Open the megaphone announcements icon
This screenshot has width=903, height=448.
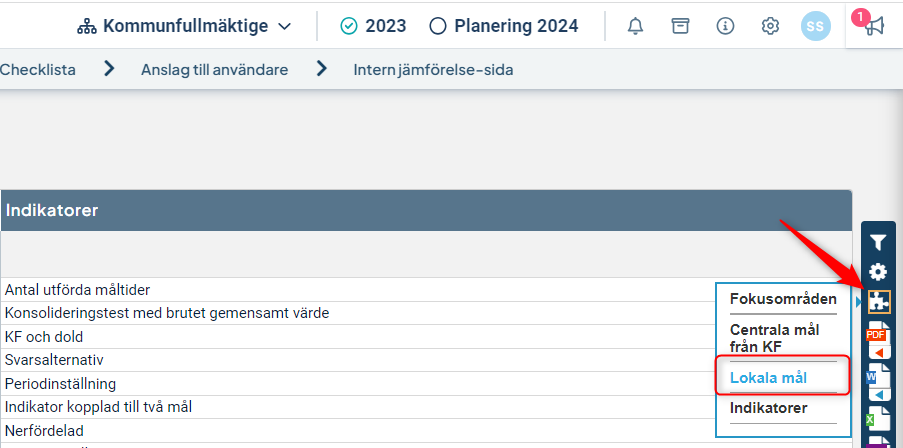click(874, 26)
